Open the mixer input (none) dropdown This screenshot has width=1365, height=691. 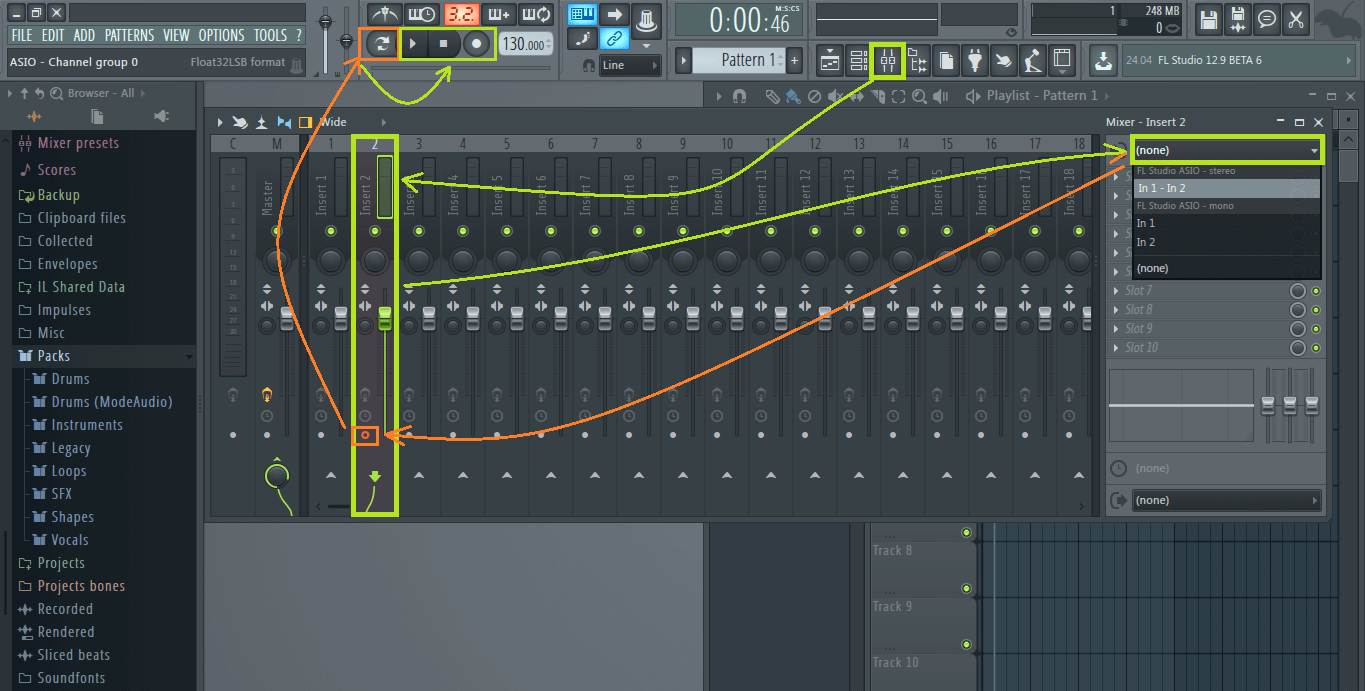click(x=1226, y=150)
